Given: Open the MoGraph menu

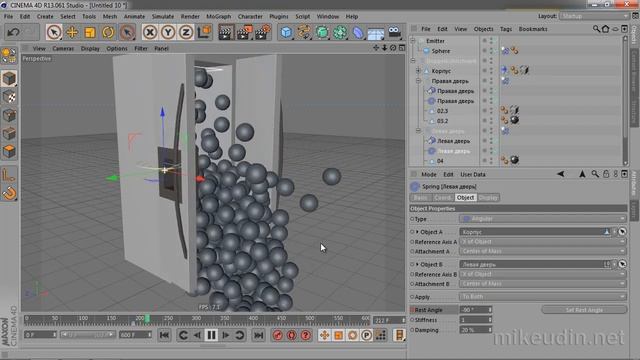Looking at the screenshot, I should point(218,16).
